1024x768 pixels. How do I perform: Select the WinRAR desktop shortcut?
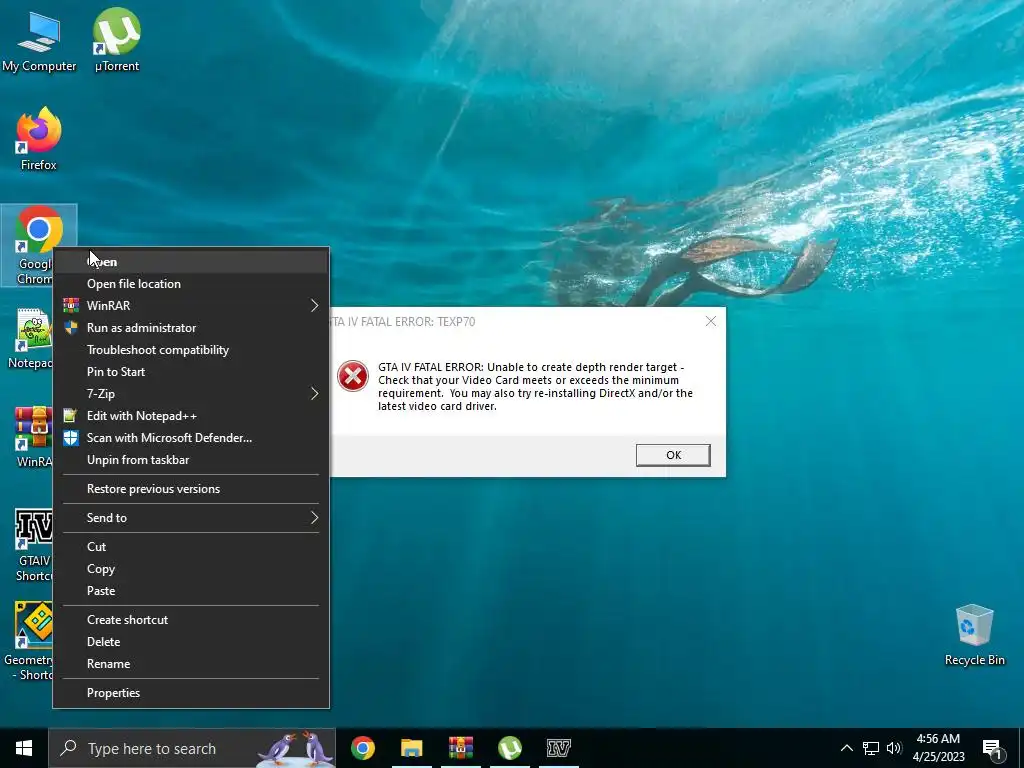click(33, 437)
